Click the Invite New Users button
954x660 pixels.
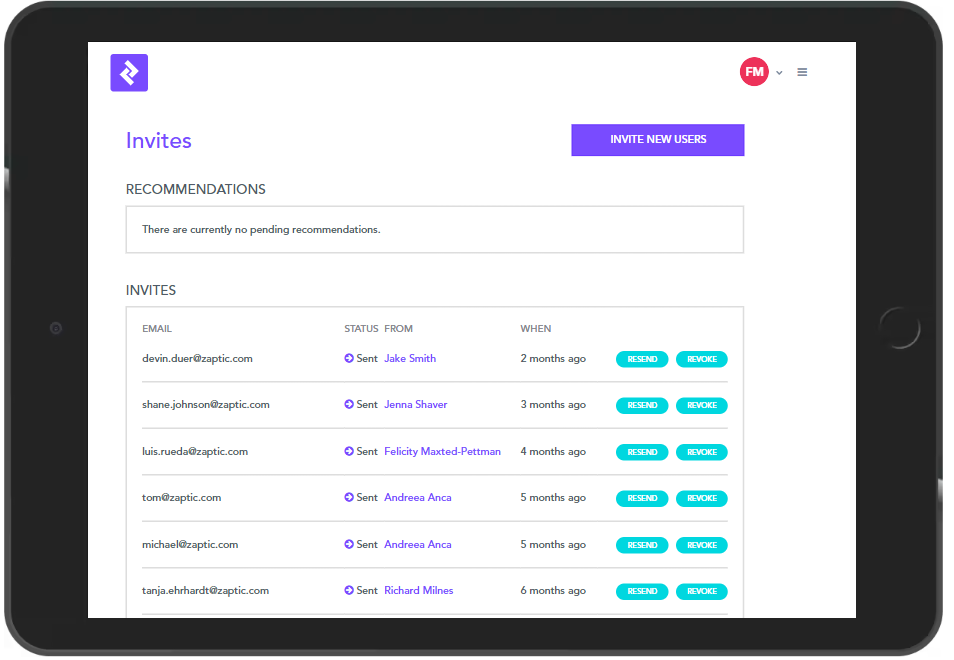657,140
